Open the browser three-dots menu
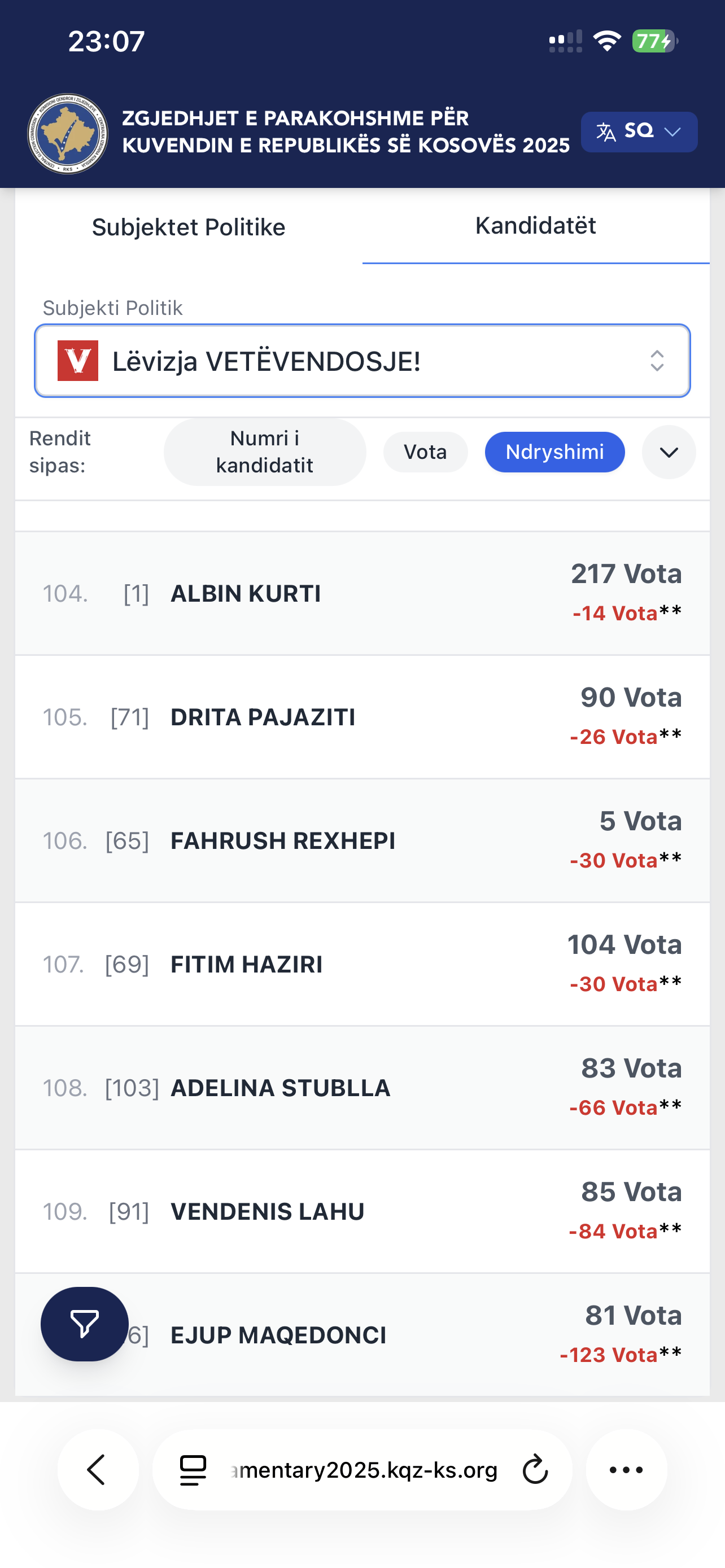Screen dimensions: 725x1568 (x=626, y=1470)
